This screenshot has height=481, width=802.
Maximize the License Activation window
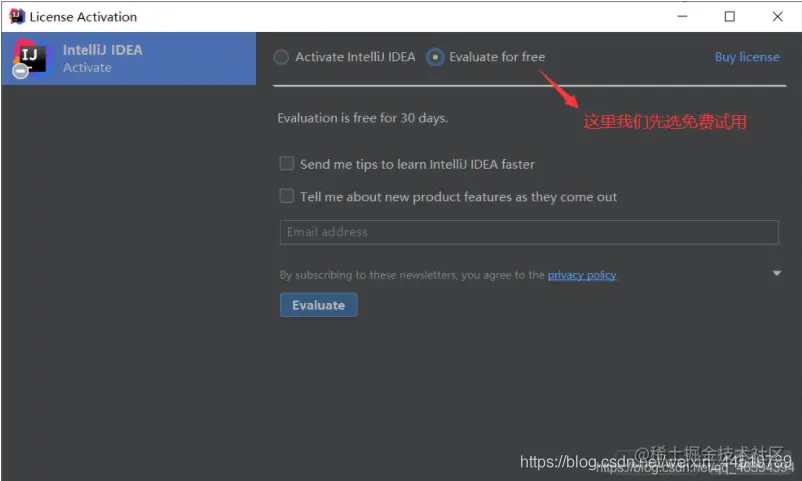tap(730, 16)
